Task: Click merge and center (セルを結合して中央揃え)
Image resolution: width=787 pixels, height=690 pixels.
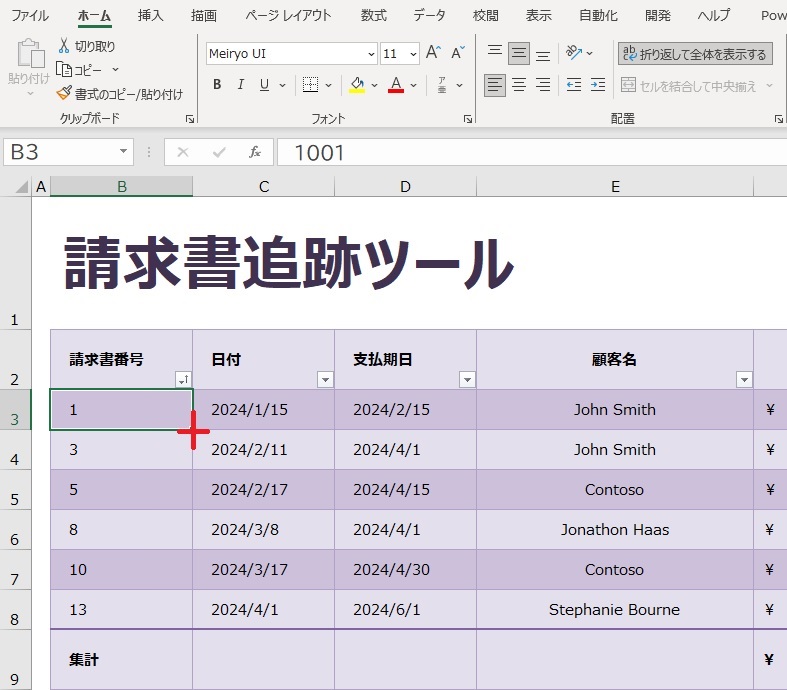Action: click(x=688, y=86)
